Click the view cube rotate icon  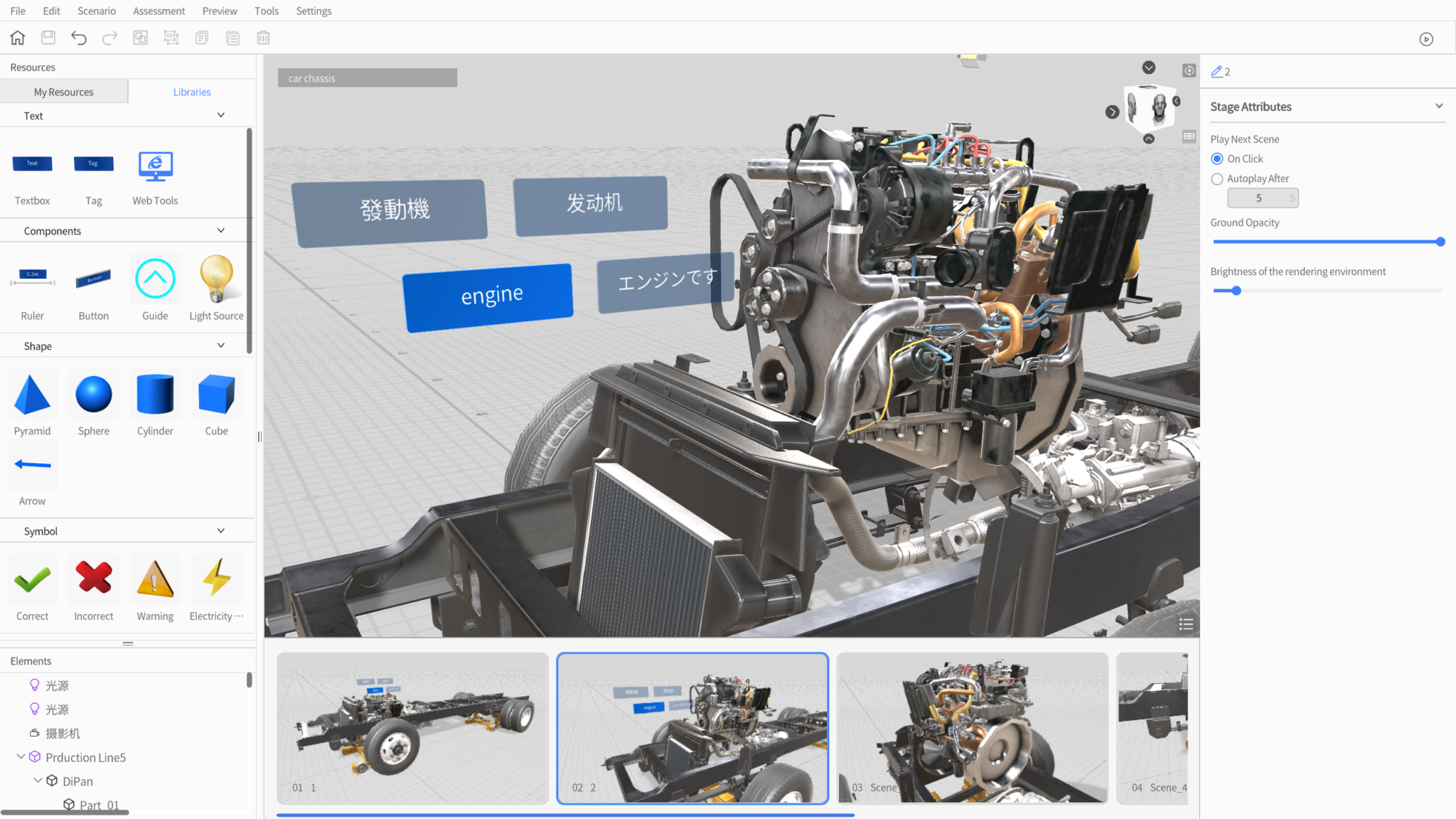tap(1189, 70)
